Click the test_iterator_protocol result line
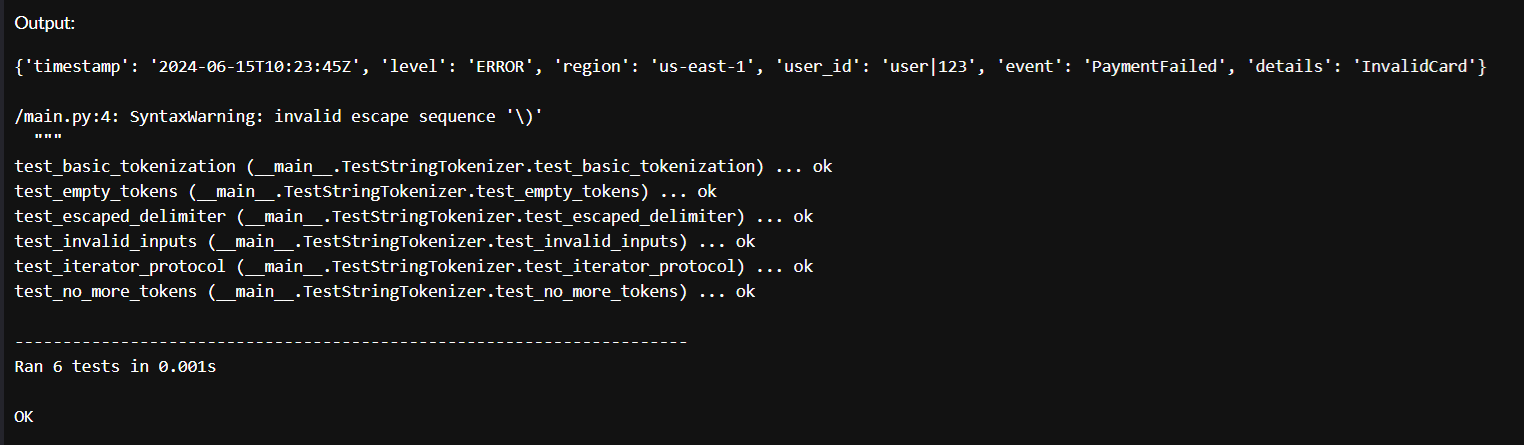1524x445 pixels. [413, 266]
